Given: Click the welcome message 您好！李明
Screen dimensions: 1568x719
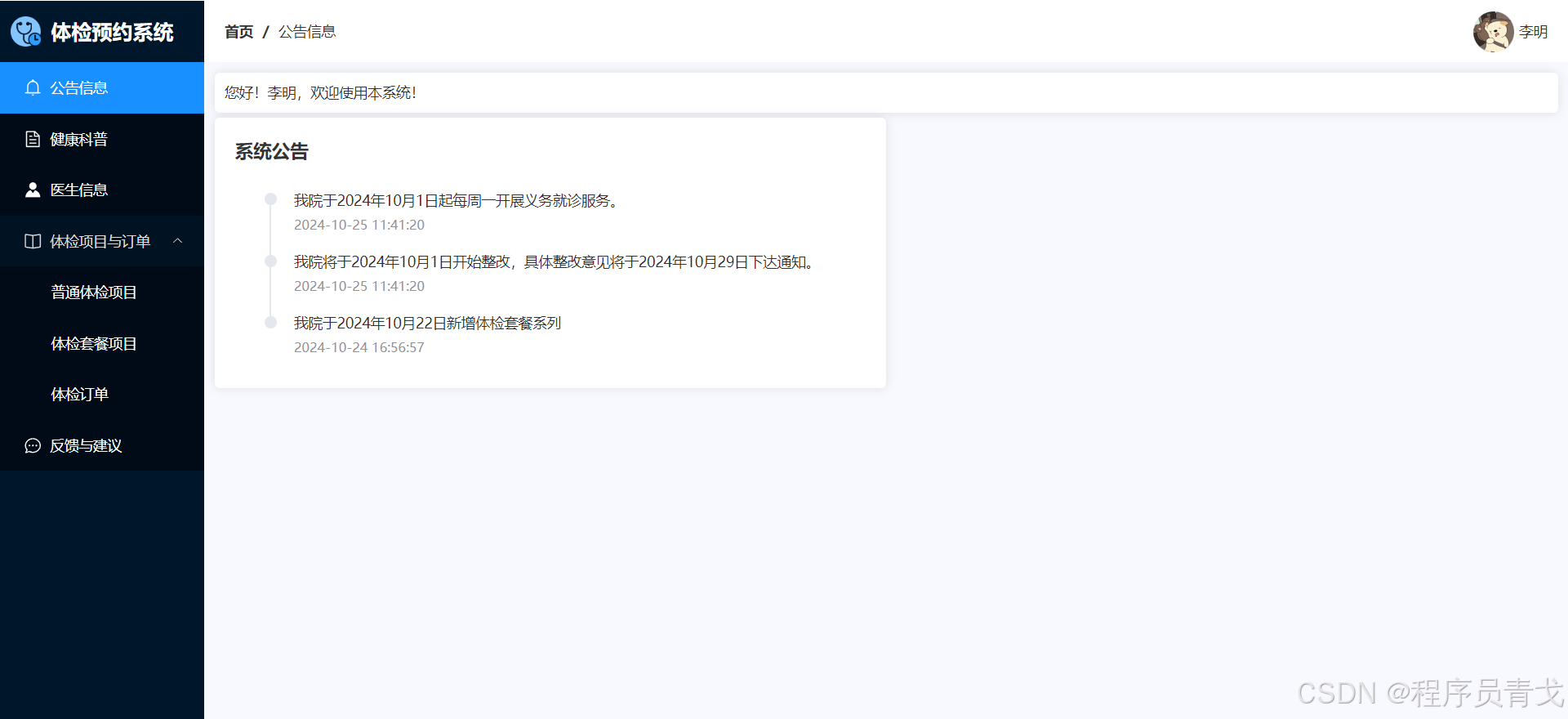Looking at the screenshot, I should coord(321,92).
